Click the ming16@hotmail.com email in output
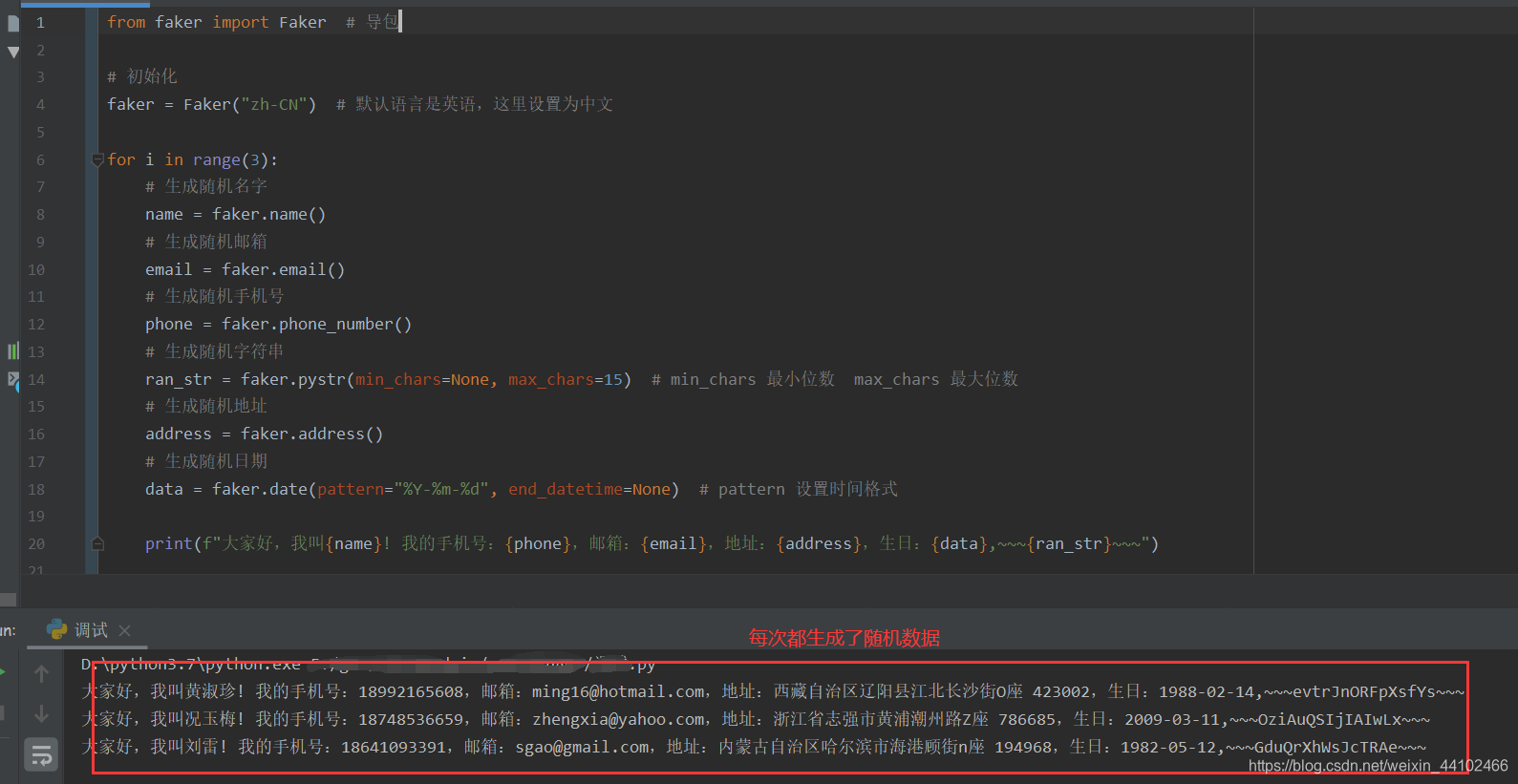 click(618, 691)
